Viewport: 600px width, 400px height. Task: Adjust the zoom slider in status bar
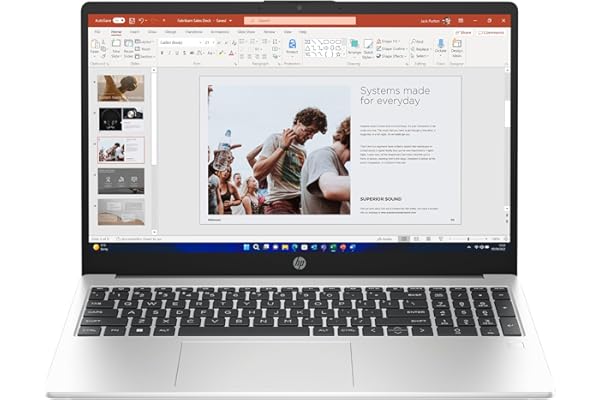[x=468, y=239]
